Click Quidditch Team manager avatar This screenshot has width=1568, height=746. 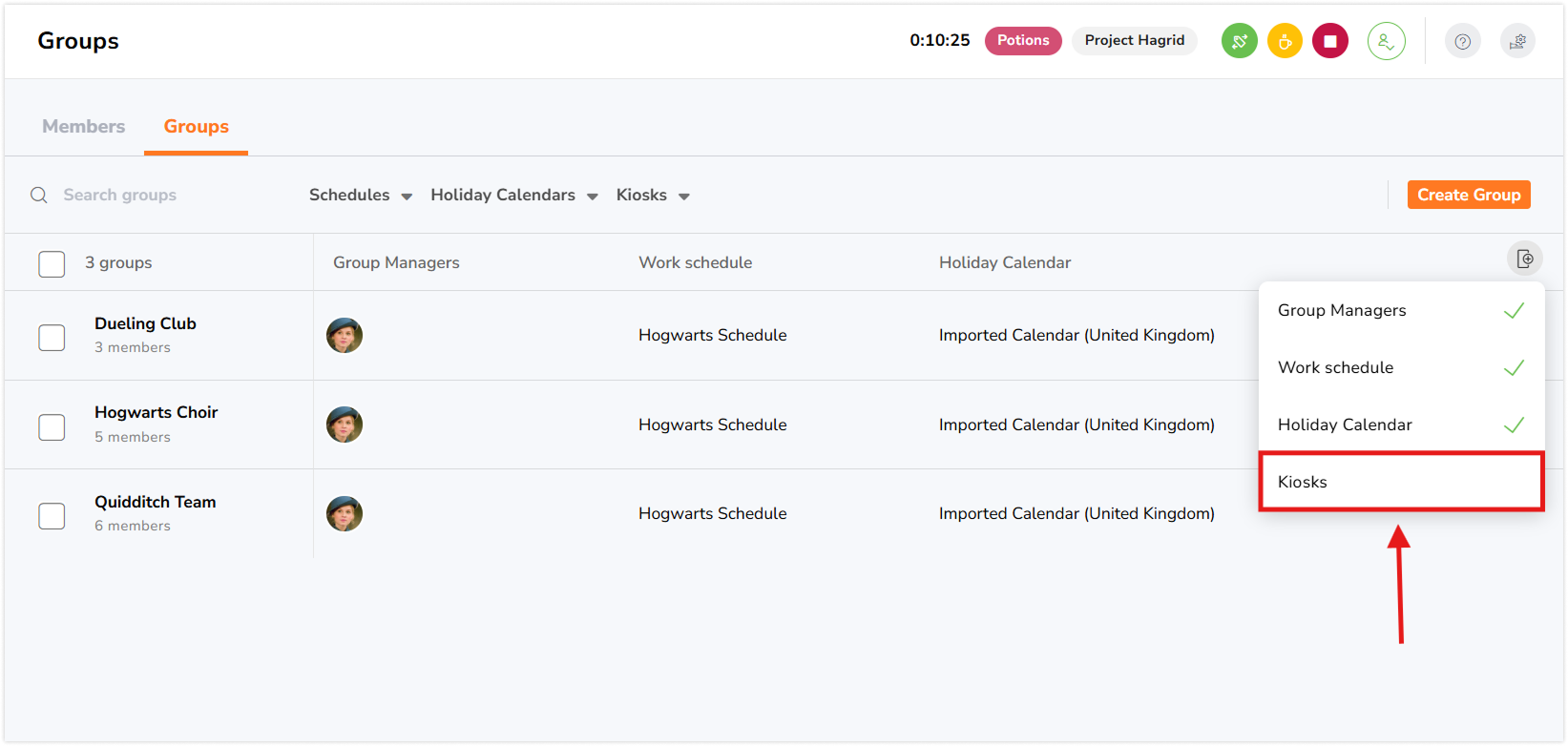[x=345, y=513]
